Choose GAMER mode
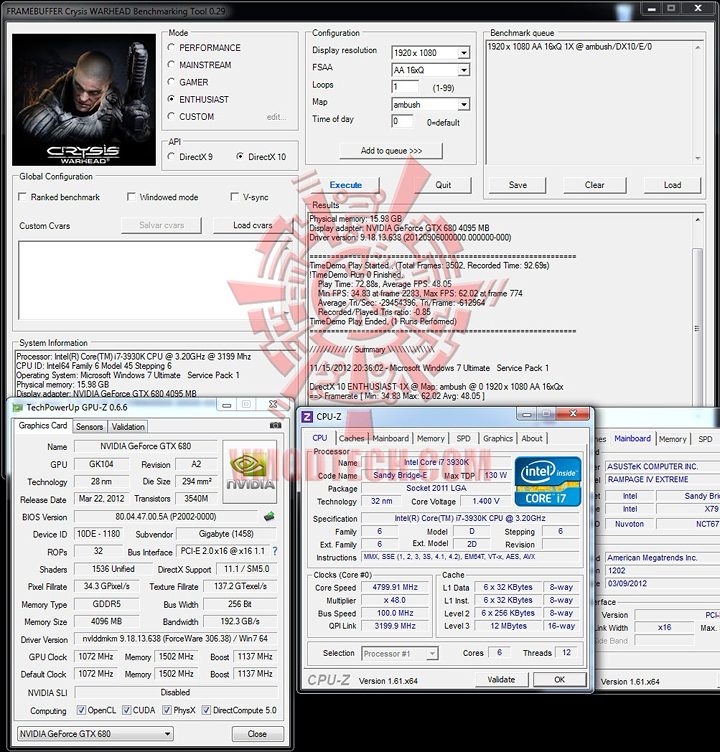 coord(171,82)
